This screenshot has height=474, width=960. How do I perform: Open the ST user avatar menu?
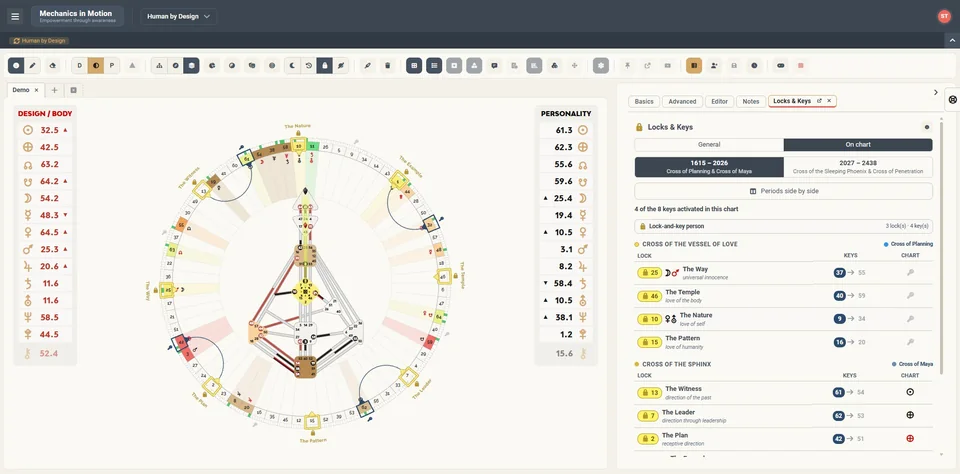944,17
